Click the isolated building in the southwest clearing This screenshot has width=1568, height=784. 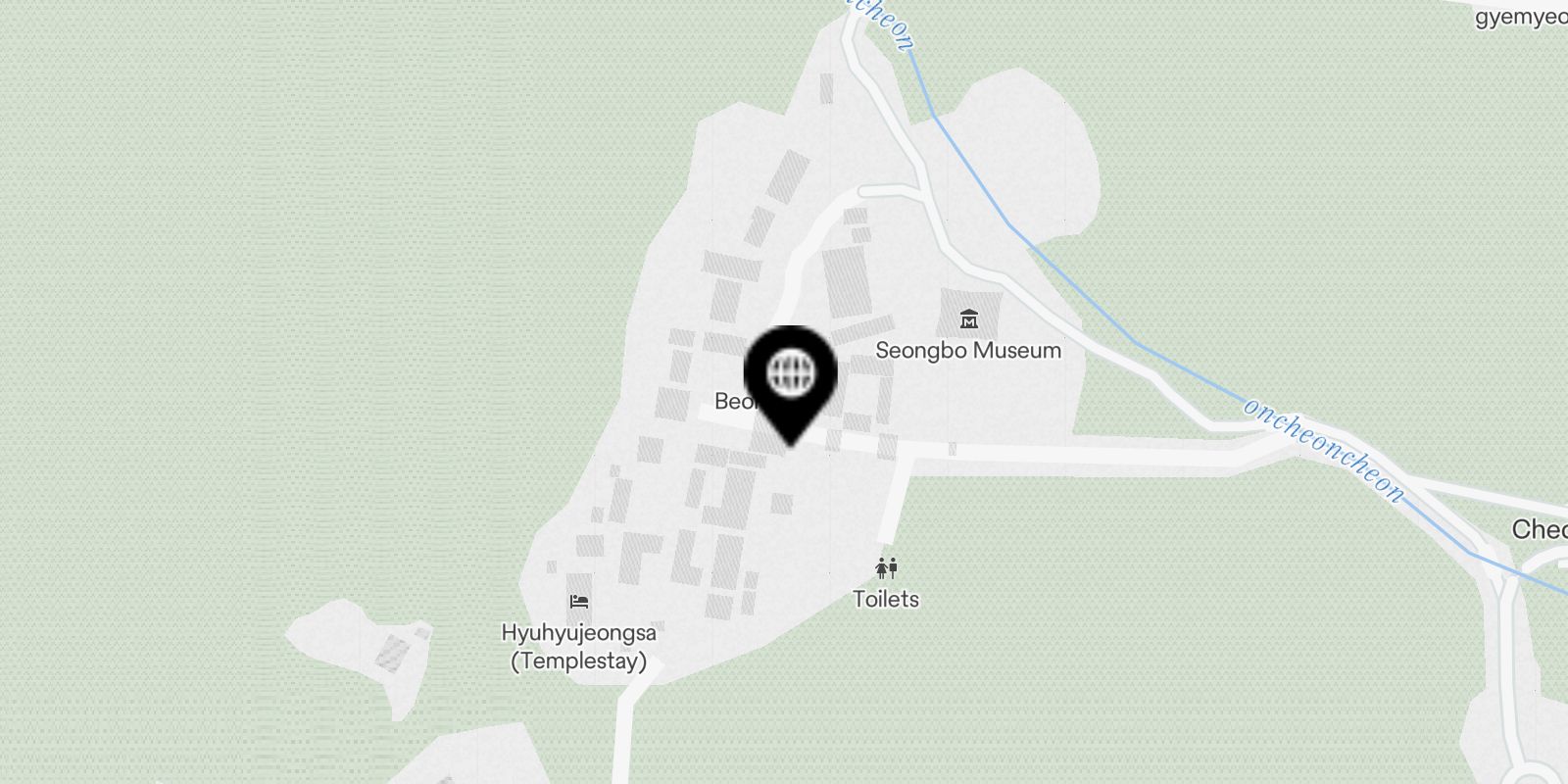point(394,652)
